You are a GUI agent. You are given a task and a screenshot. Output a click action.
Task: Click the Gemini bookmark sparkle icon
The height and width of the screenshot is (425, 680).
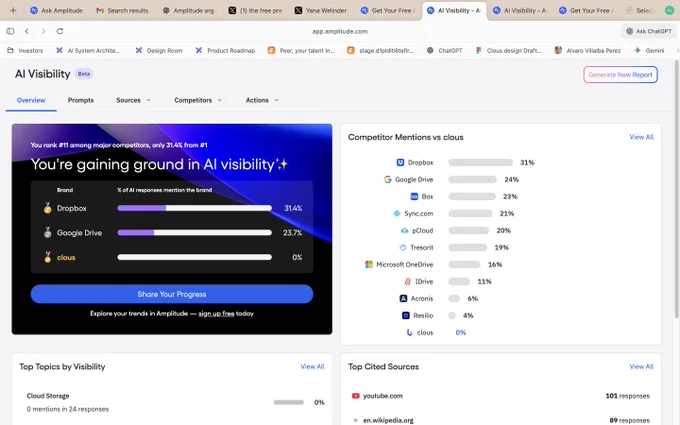637,50
